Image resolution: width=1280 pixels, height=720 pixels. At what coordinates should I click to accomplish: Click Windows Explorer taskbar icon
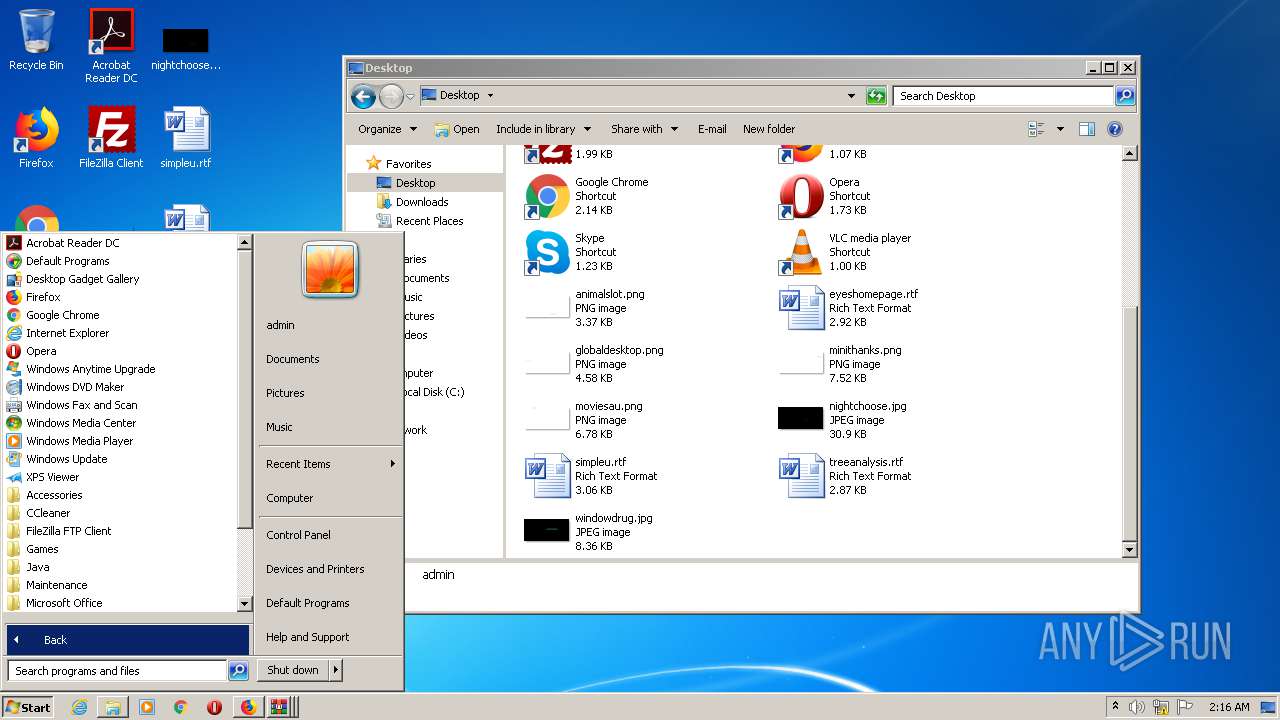113,707
